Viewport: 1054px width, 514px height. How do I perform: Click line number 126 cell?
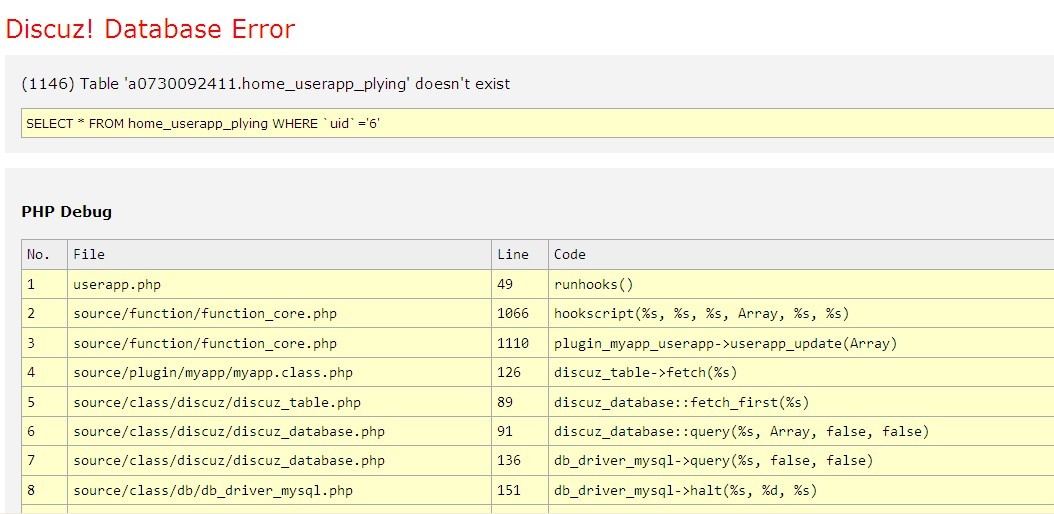click(x=520, y=372)
